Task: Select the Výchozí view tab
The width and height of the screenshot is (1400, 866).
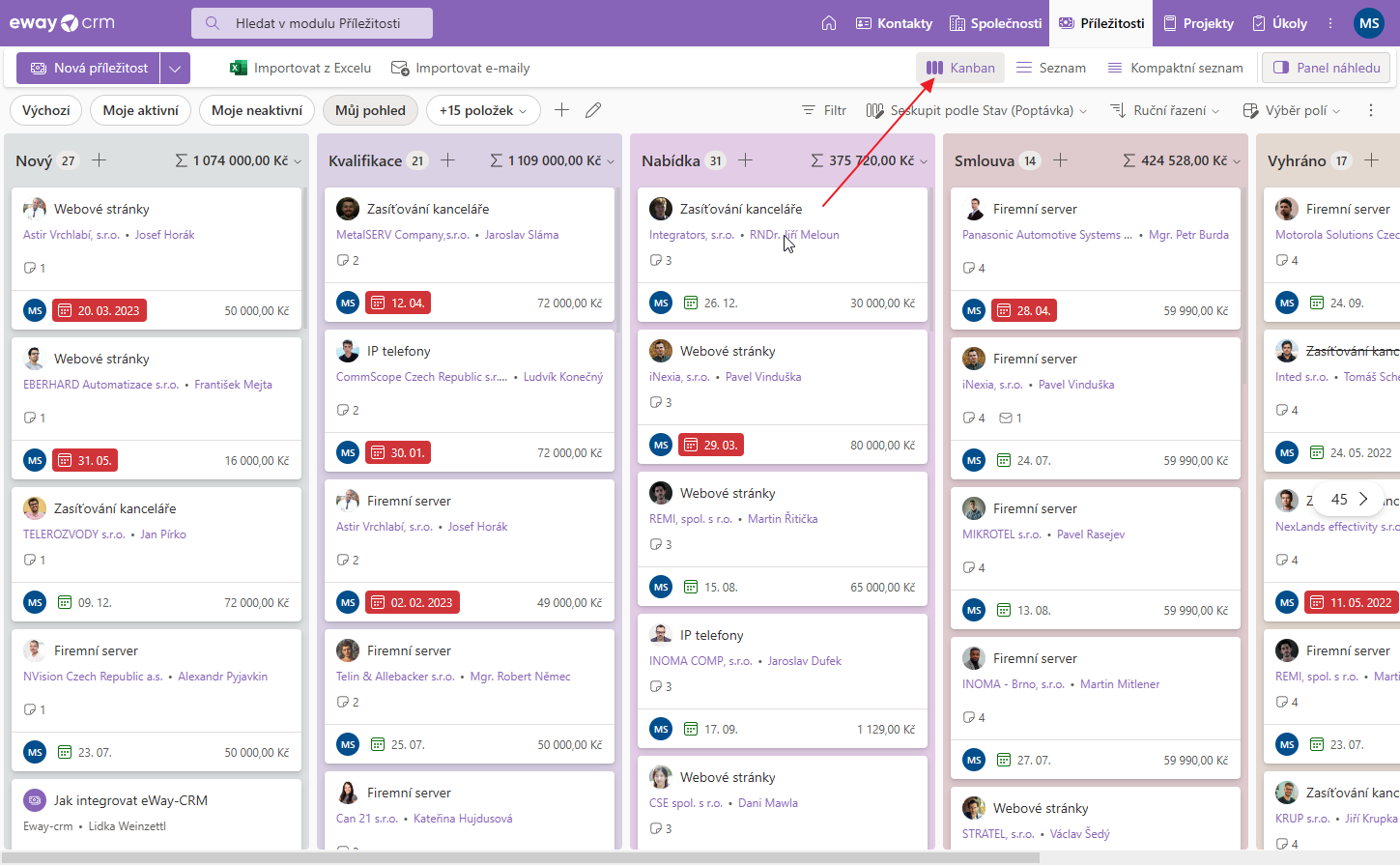Action: pyautogui.click(x=46, y=110)
